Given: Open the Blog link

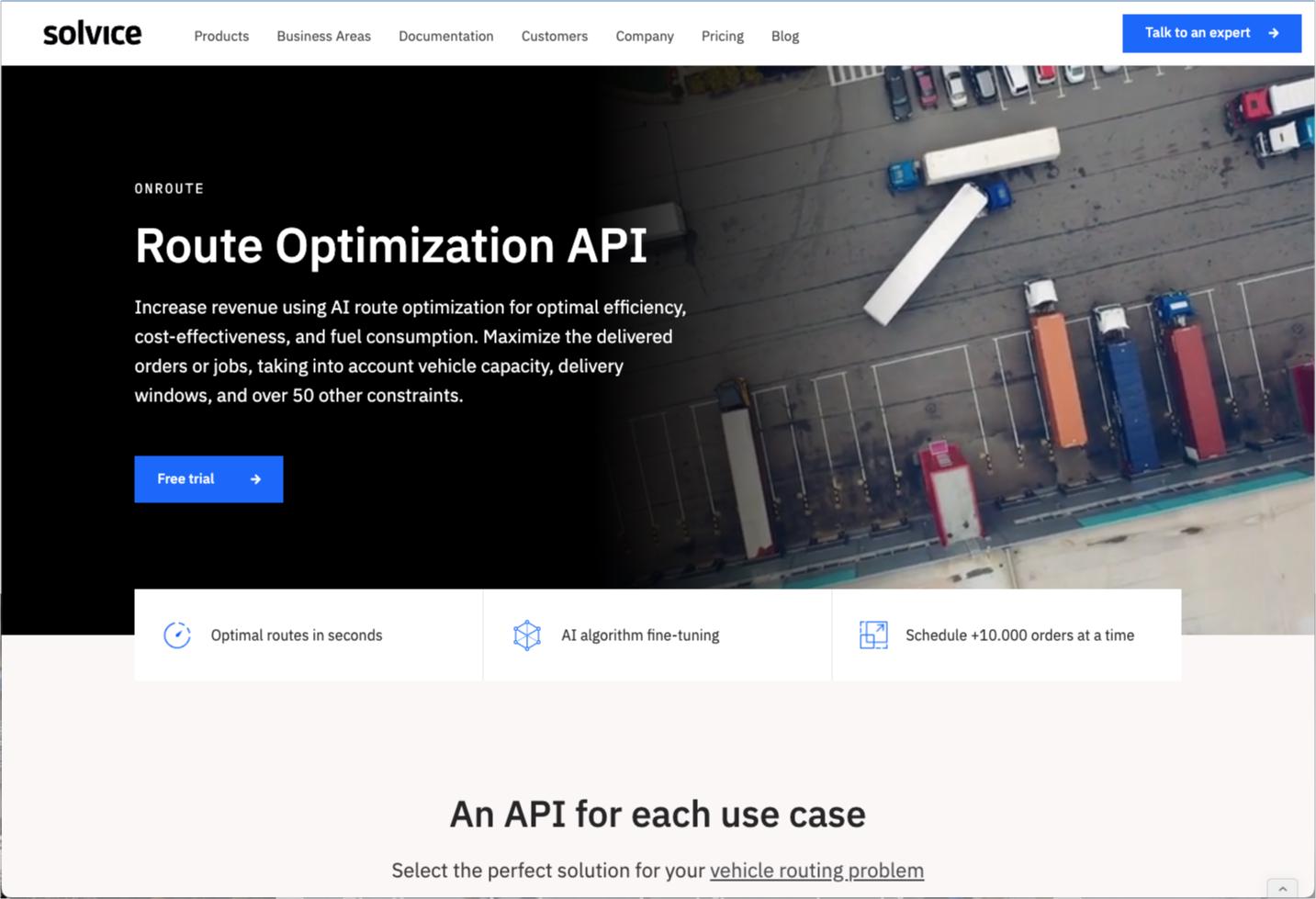Looking at the screenshot, I should coord(784,37).
